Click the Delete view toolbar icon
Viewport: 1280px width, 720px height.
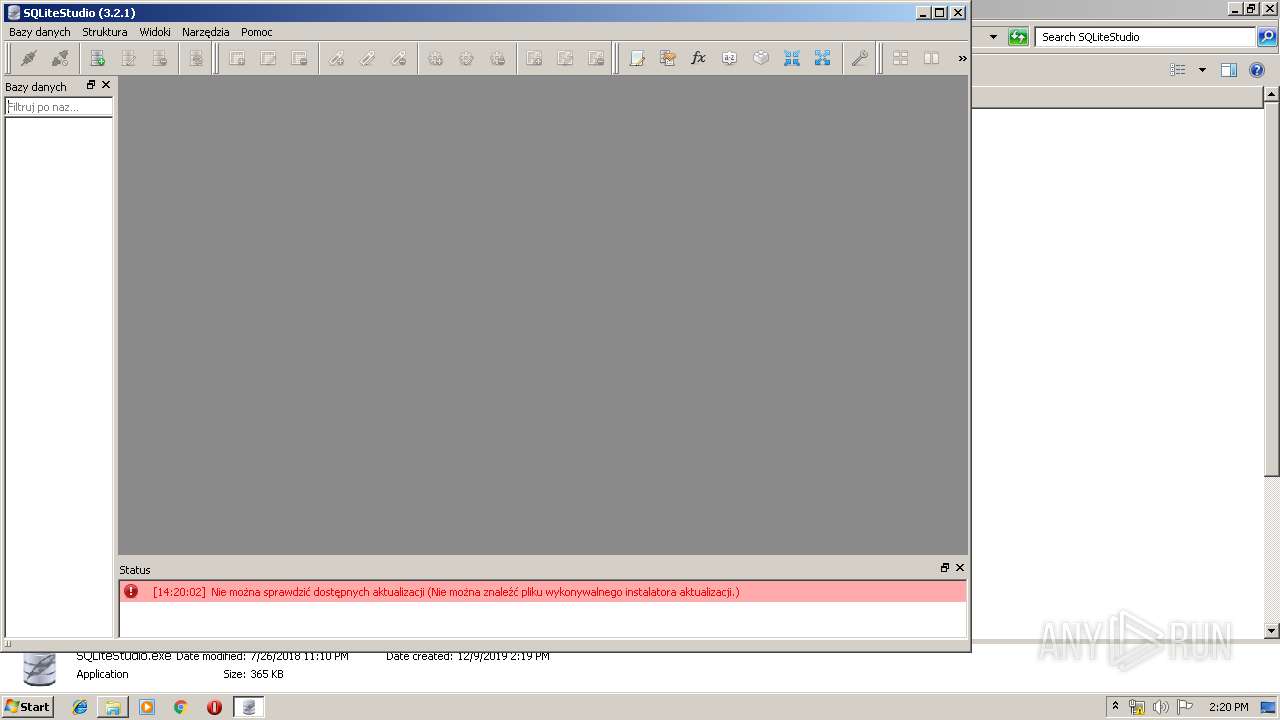[x=596, y=59]
